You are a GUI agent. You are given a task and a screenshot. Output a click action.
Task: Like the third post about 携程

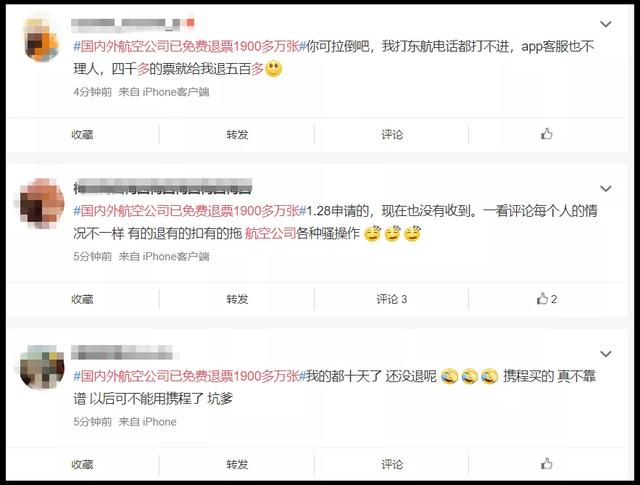547,464
